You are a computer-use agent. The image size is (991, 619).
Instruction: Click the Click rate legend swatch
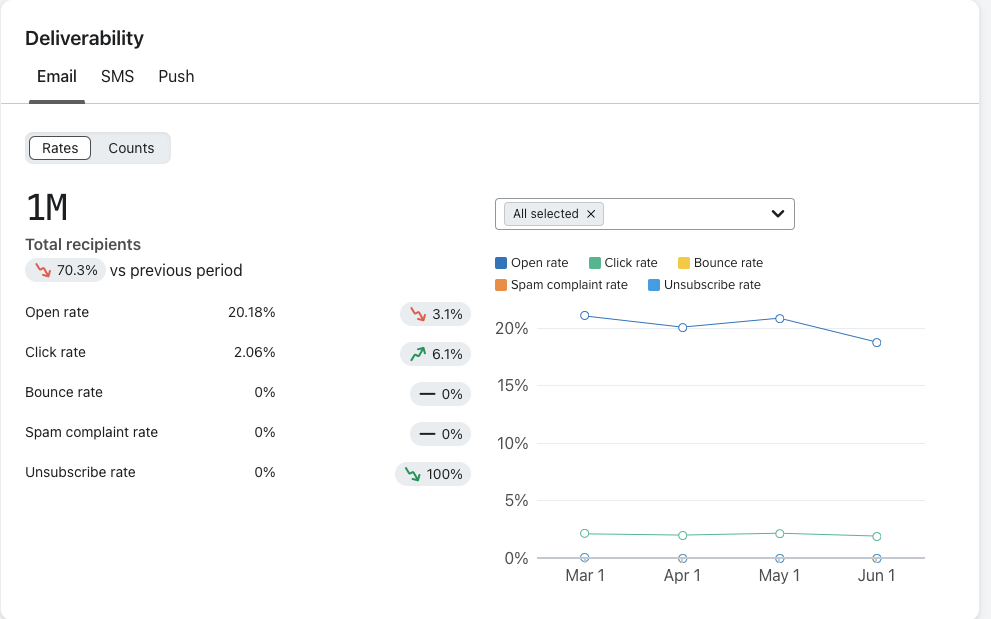coord(595,263)
